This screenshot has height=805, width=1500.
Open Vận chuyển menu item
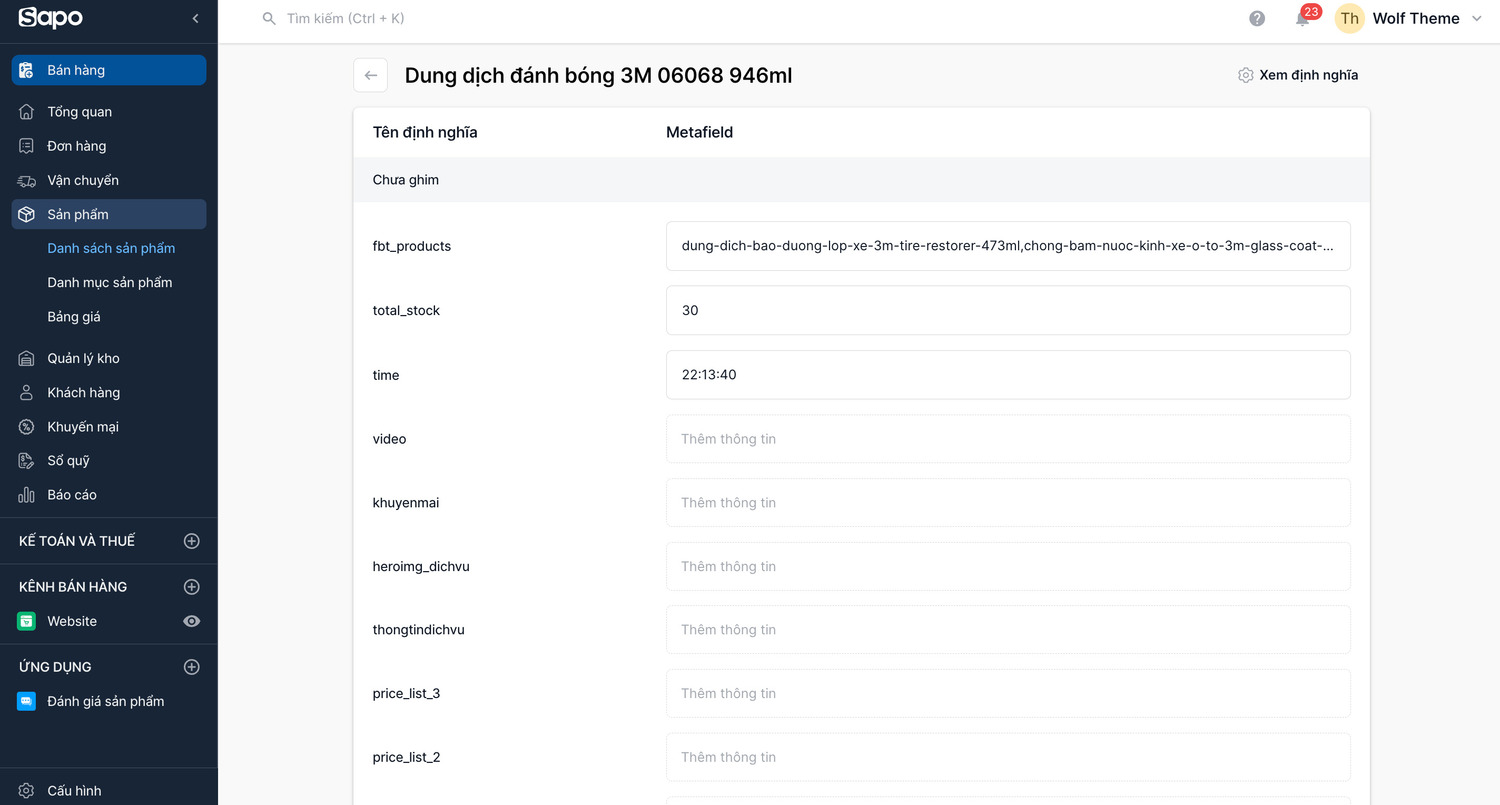point(109,180)
